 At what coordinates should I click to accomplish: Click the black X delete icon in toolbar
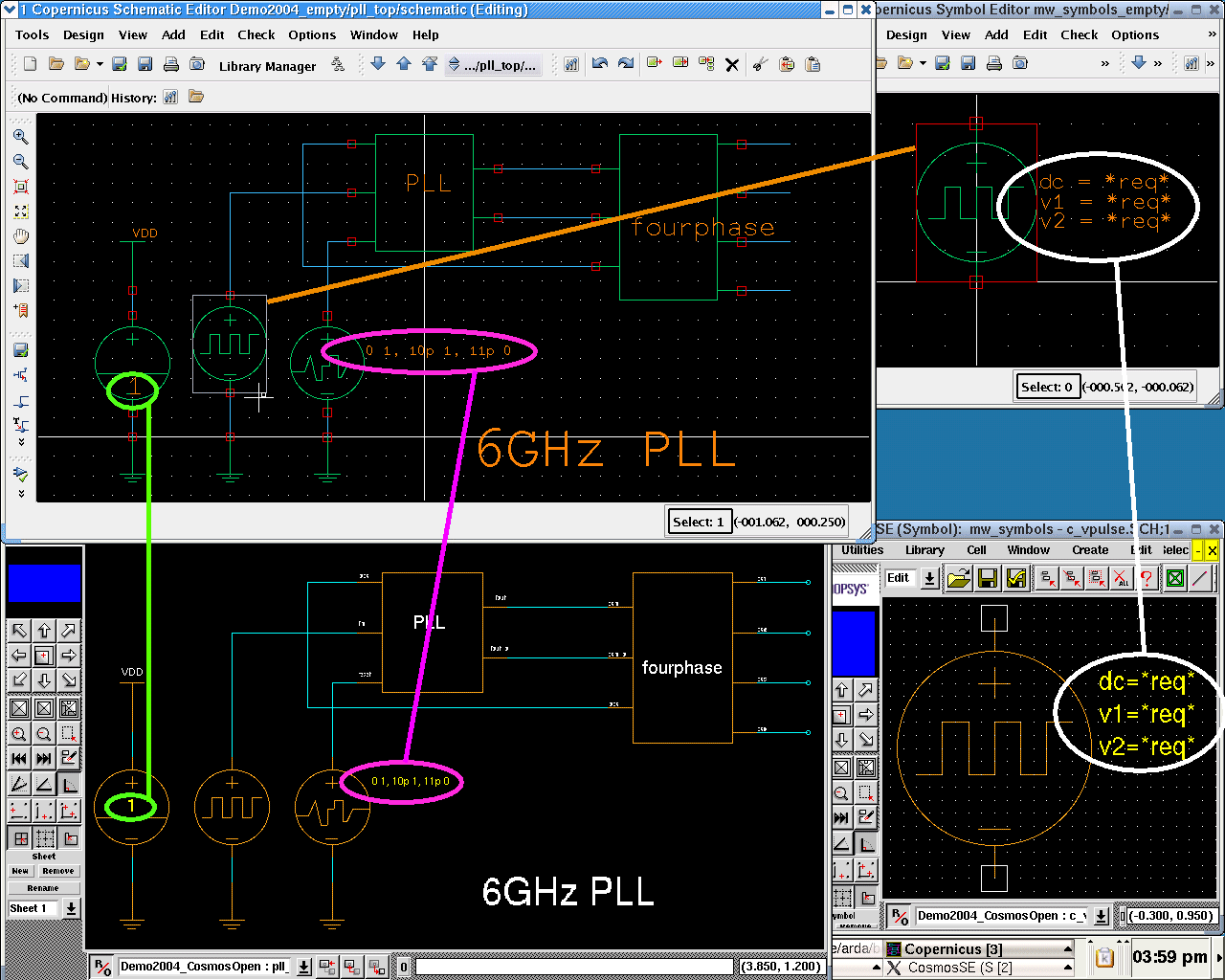732,65
